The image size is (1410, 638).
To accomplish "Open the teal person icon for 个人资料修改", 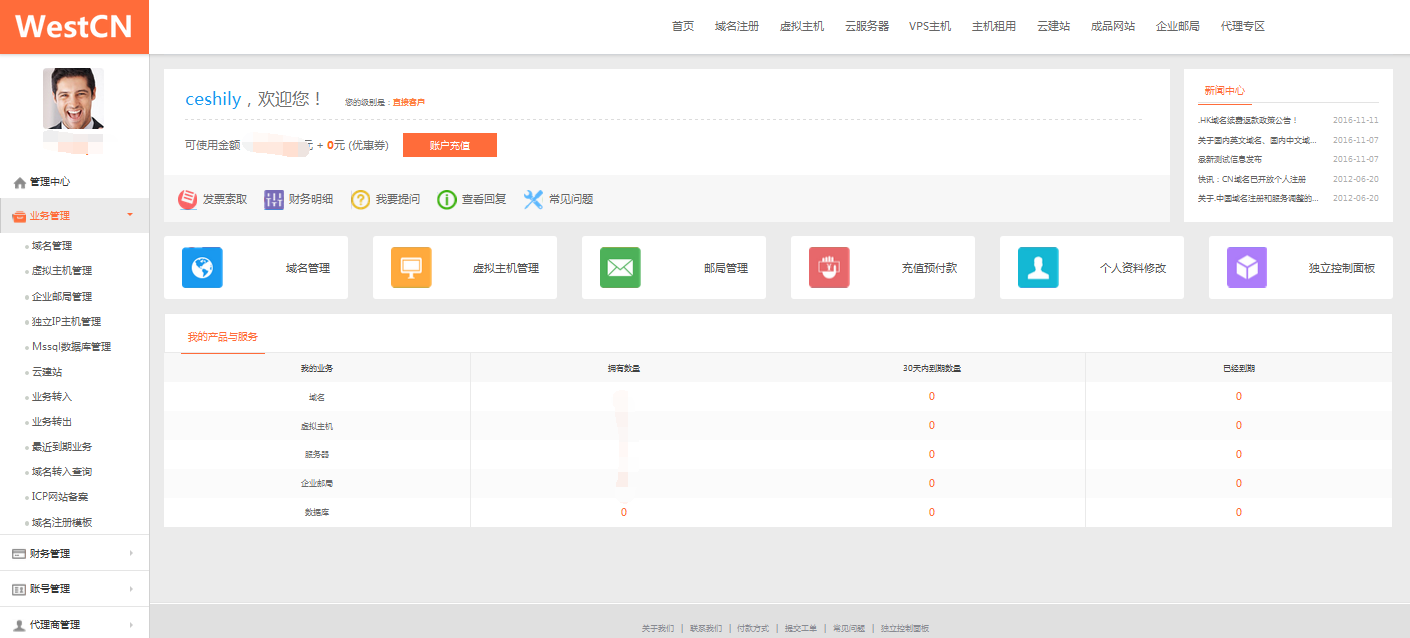I will (x=1038, y=268).
